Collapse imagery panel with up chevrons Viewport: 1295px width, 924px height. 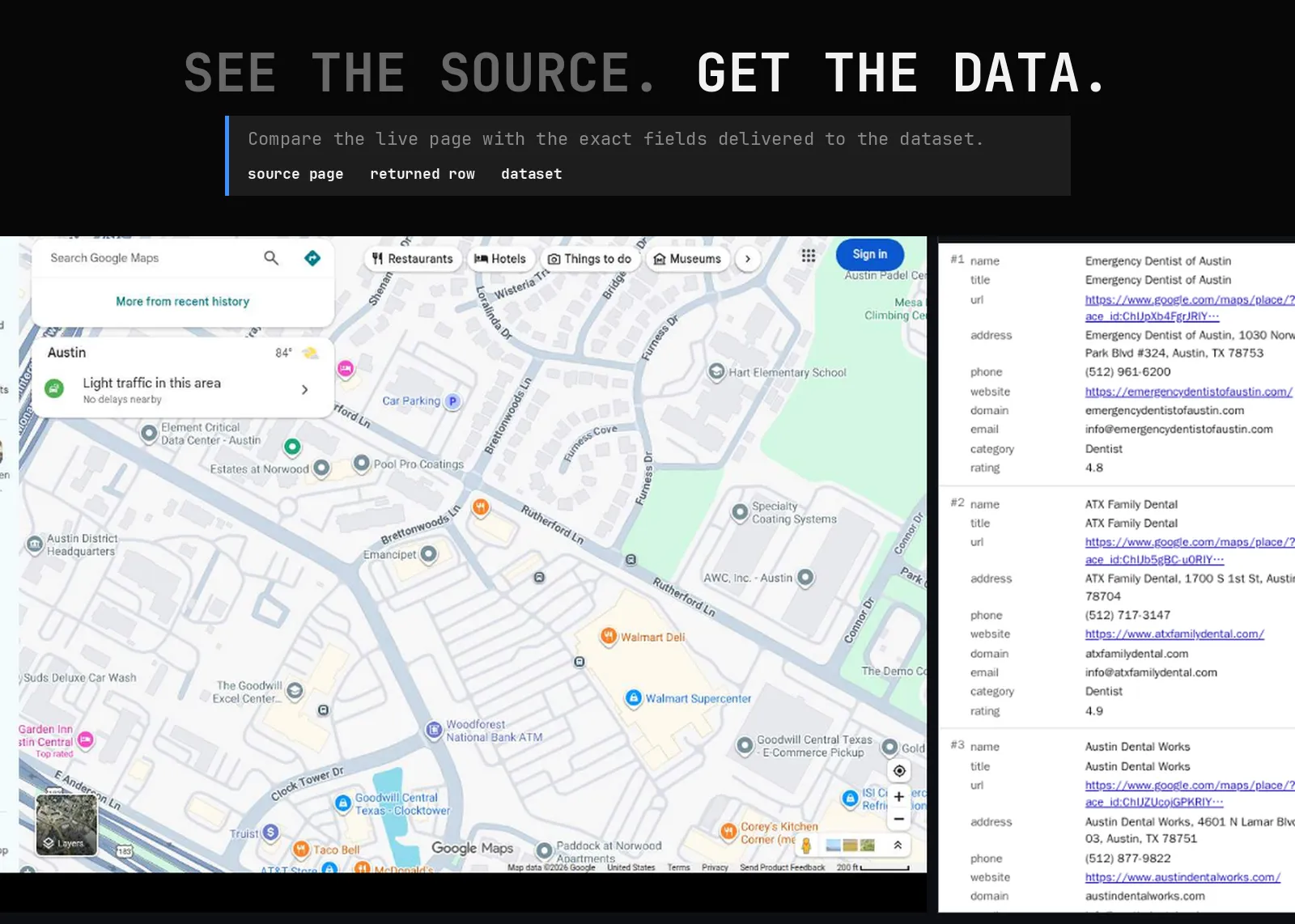pyautogui.click(x=898, y=846)
